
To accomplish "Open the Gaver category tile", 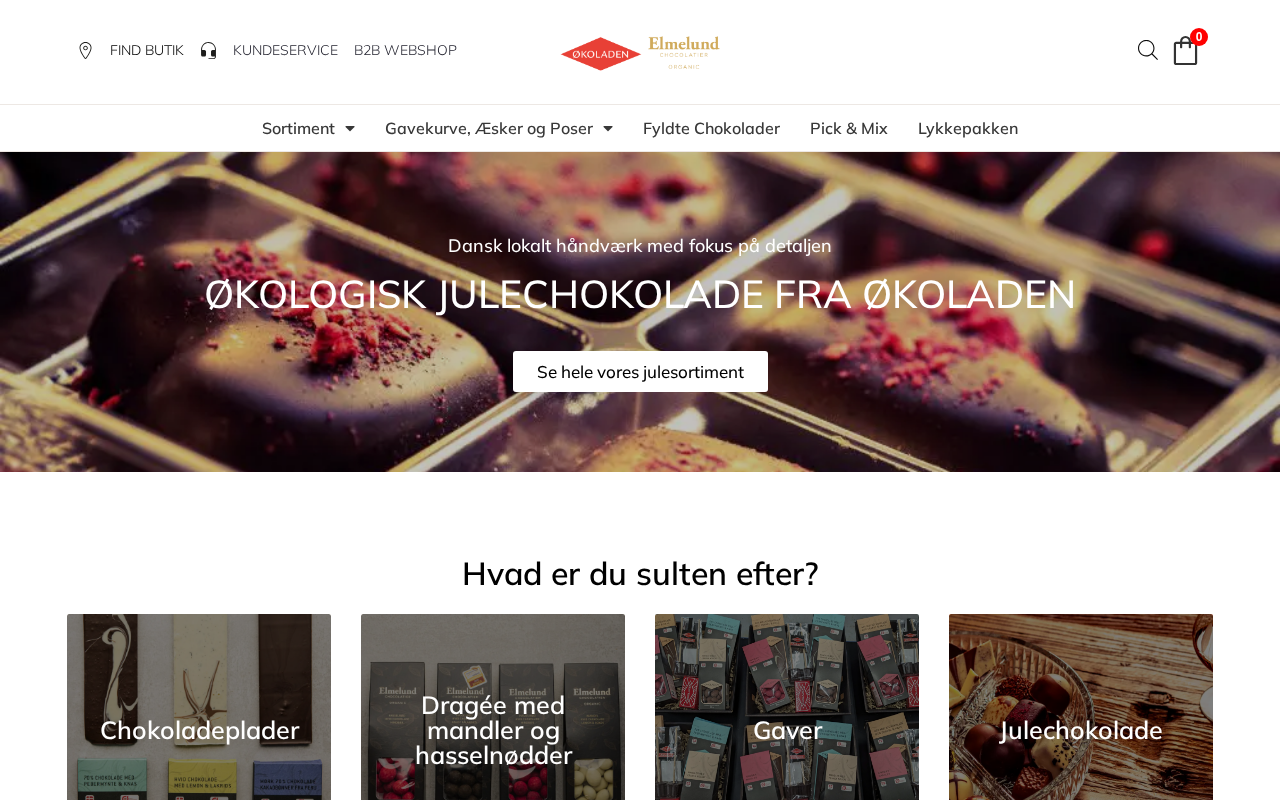I will [787, 707].
